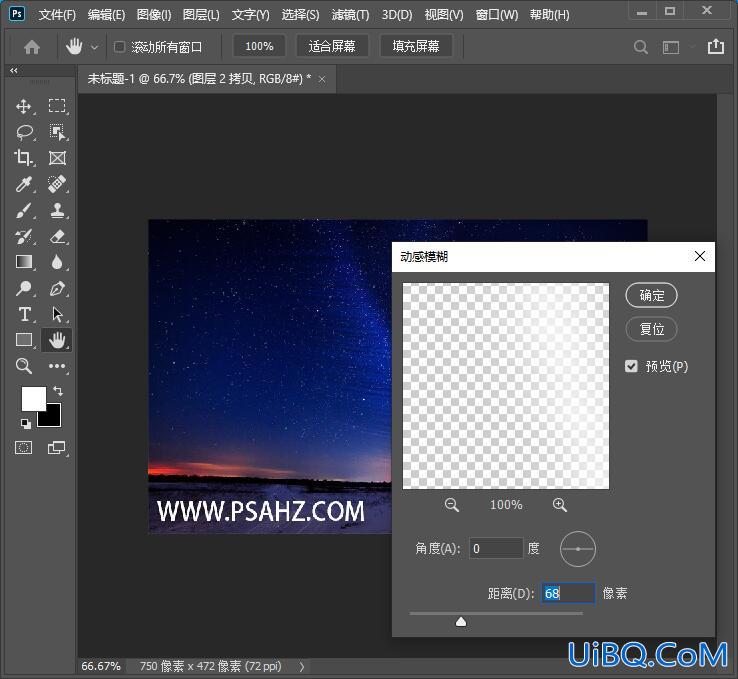Open the 视图(V) menu

pyautogui.click(x=444, y=15)
